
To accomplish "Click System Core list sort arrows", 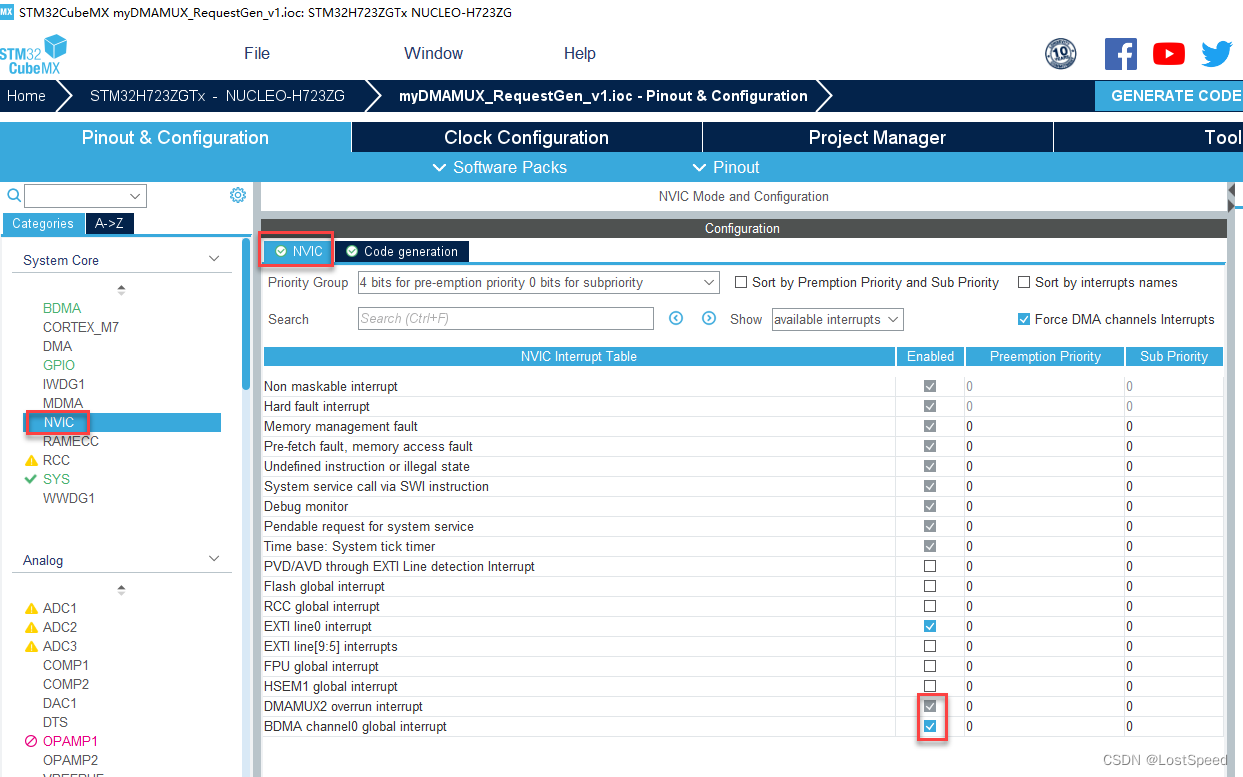I will tap(122, 290).
